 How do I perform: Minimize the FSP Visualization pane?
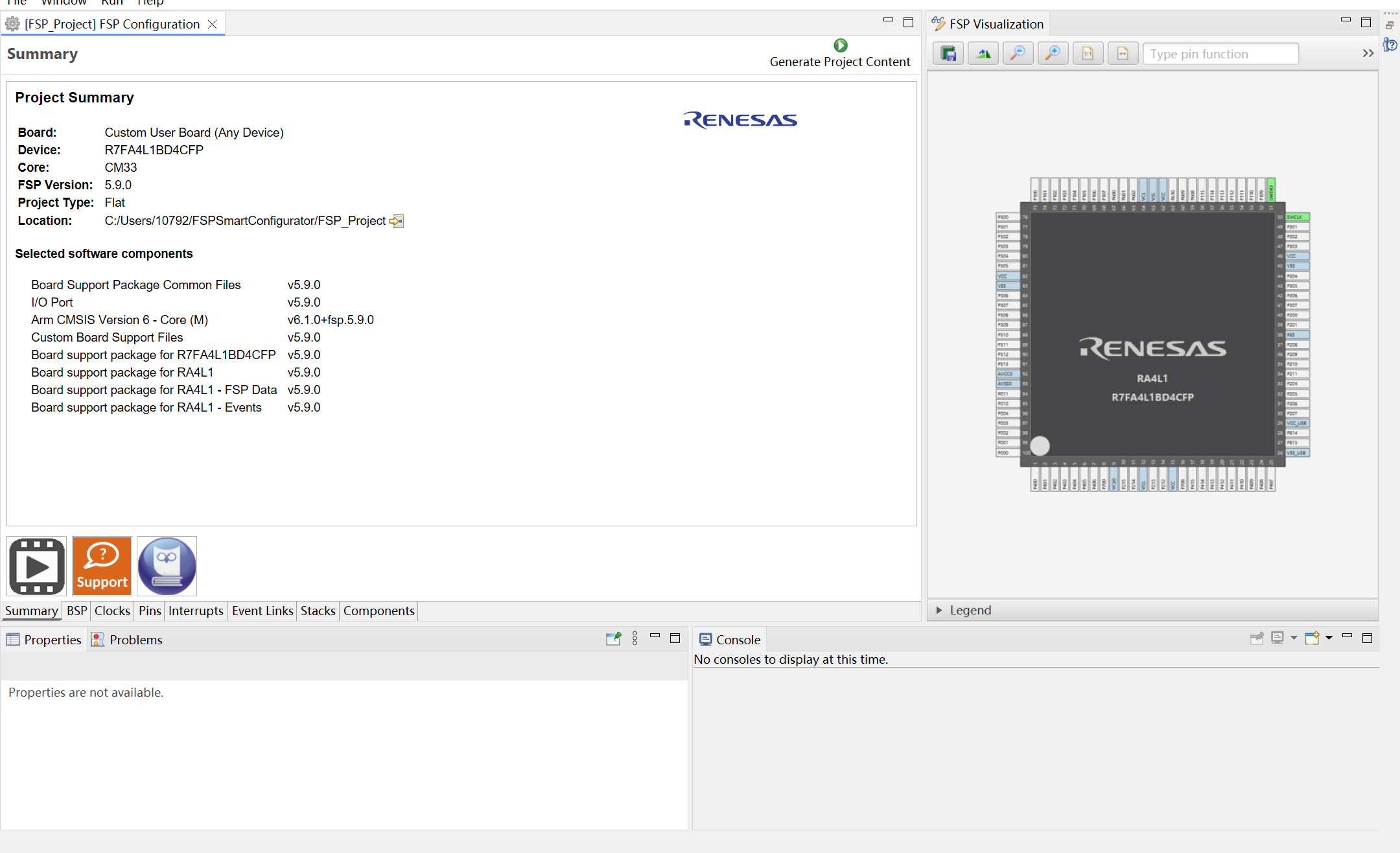coord(1346,21)
